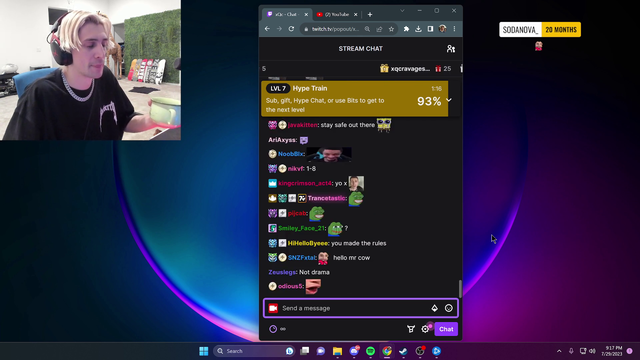Screen dimensions: 640x360
Task: Click the chat scrollbar thumb
Action: click(460, 289)
